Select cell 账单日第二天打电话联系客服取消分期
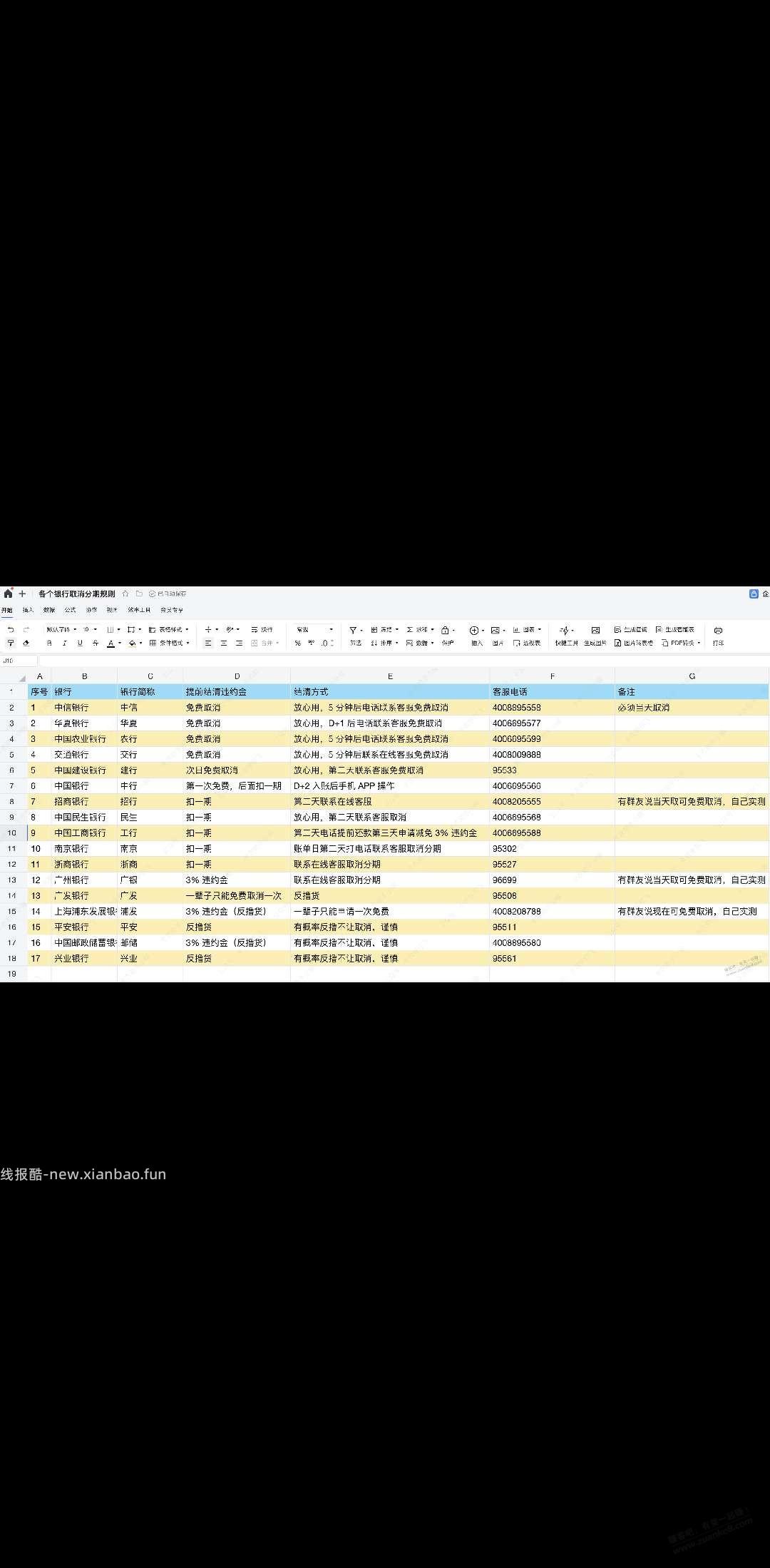Screen dimensions: 770x1568 (390, 849)
